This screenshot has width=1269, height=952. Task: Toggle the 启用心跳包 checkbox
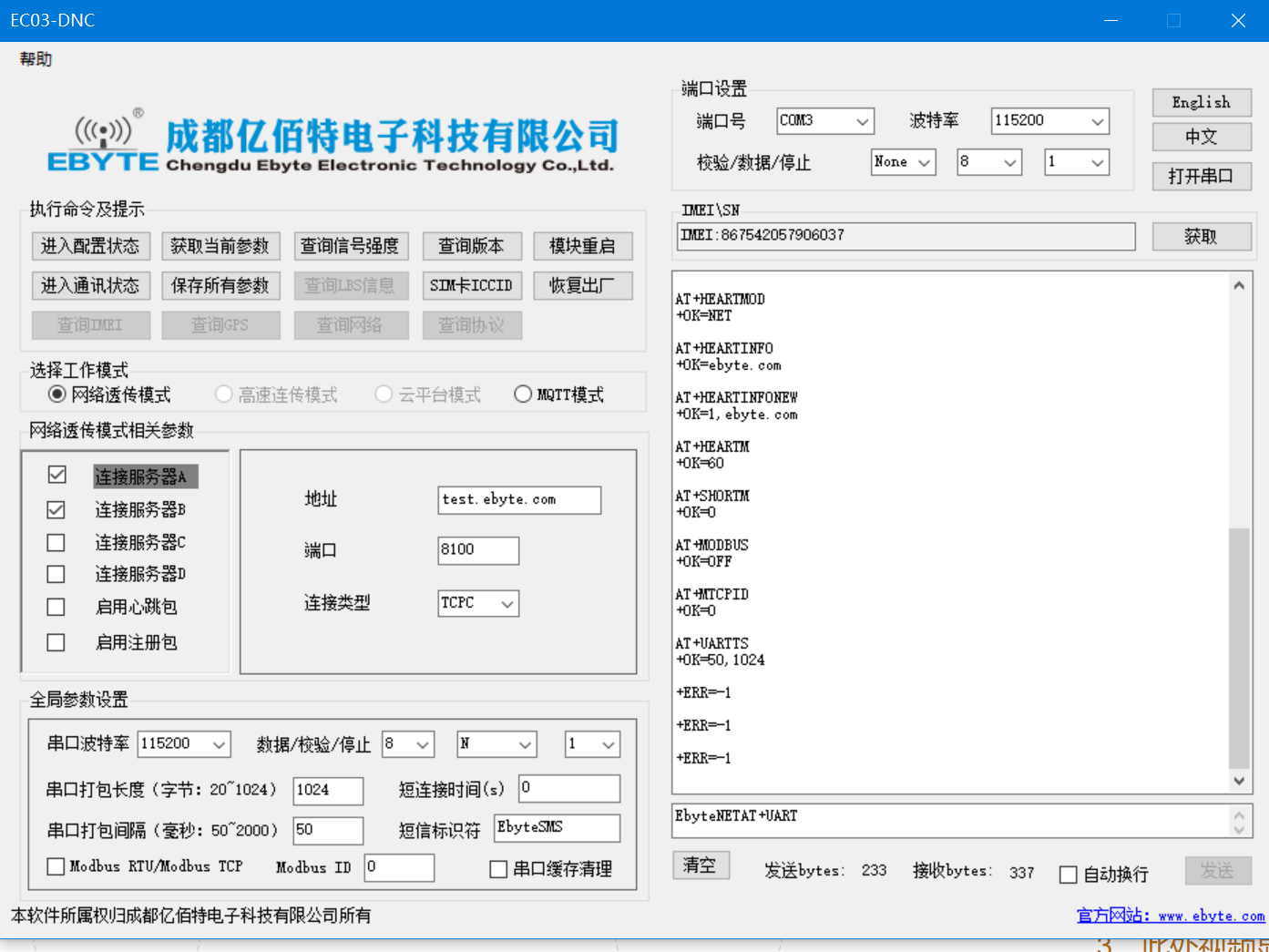[x=56, y=607]
